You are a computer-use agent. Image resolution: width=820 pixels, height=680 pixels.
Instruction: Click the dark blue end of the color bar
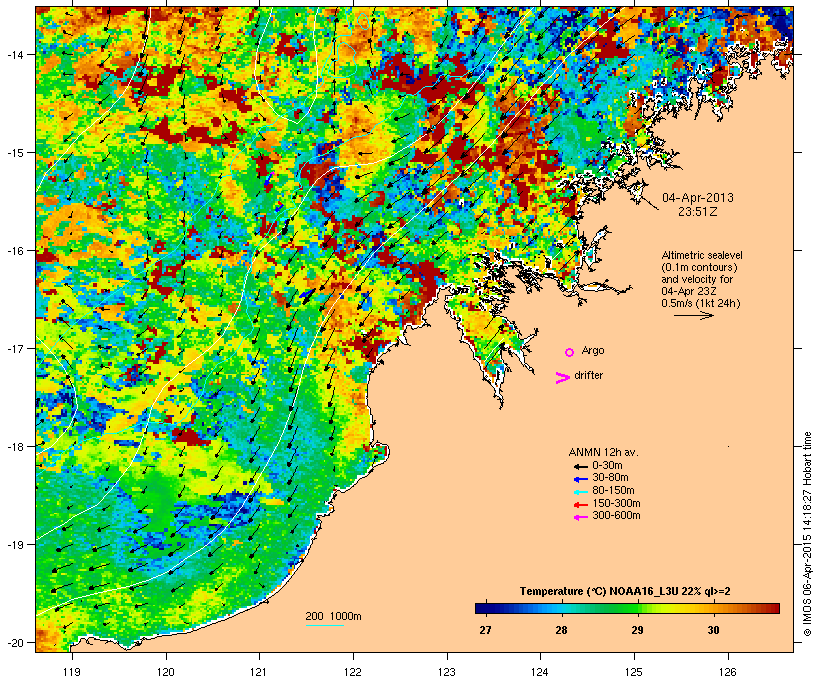tap(480, 608)
